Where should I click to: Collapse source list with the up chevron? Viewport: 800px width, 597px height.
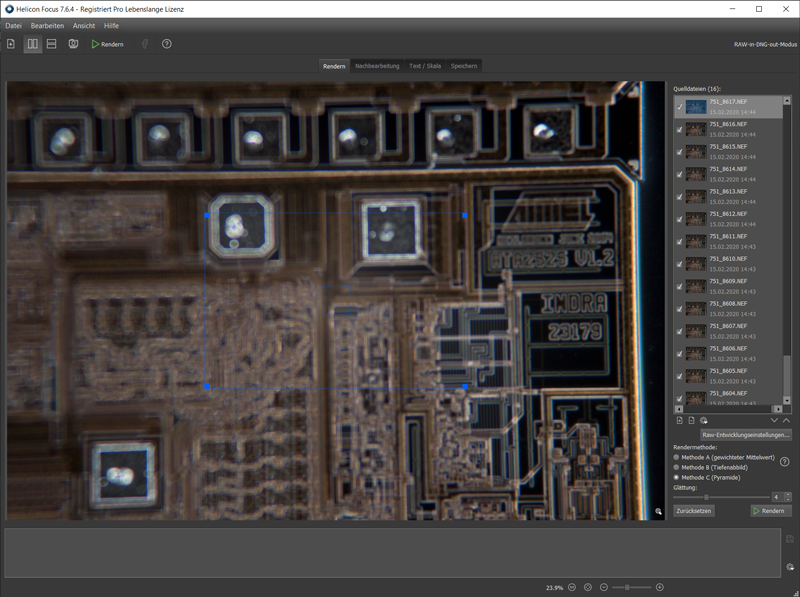[x=786, y=421]
